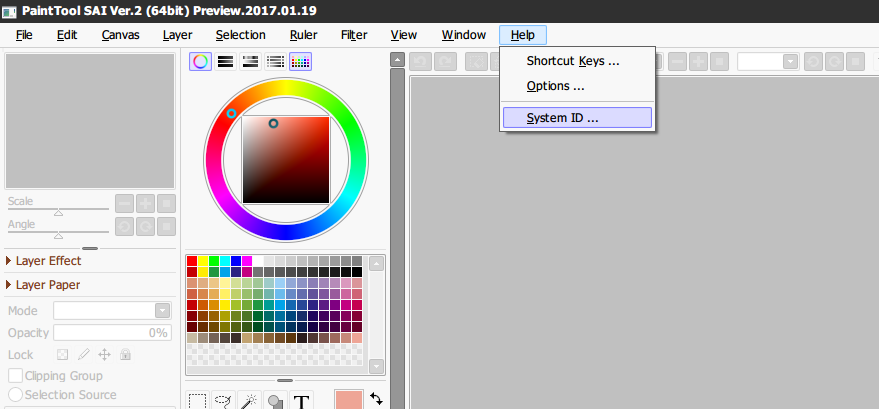Toggle the lock painting pencil icon
Viewport: 879px width, 409px height.
(x=83, y=354)
